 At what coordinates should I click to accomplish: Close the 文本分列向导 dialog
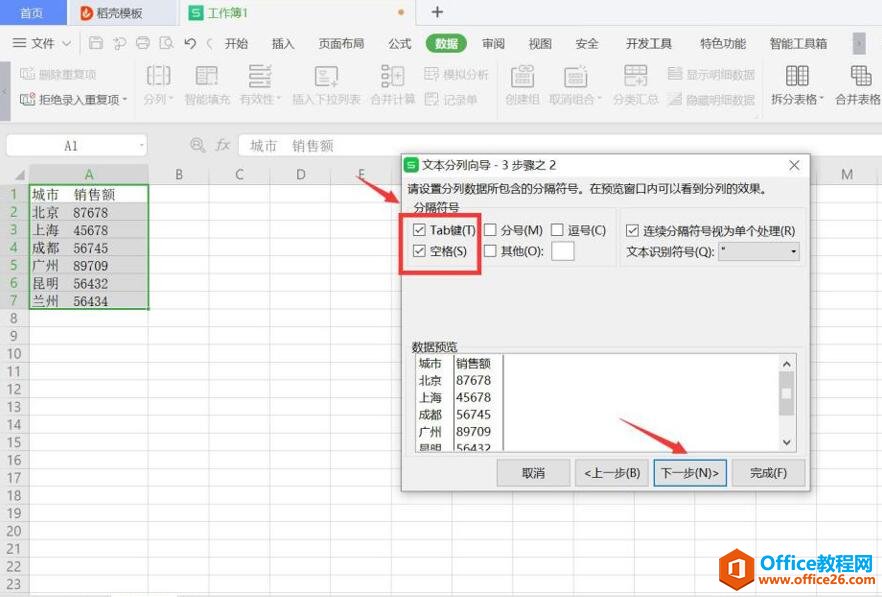coord(794,165)
